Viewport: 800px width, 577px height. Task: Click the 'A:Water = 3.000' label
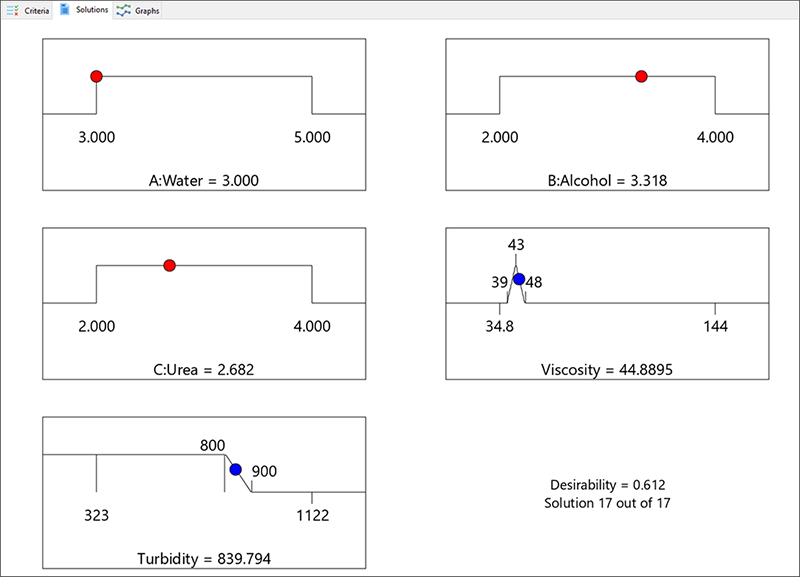click(x=204, y=181)
